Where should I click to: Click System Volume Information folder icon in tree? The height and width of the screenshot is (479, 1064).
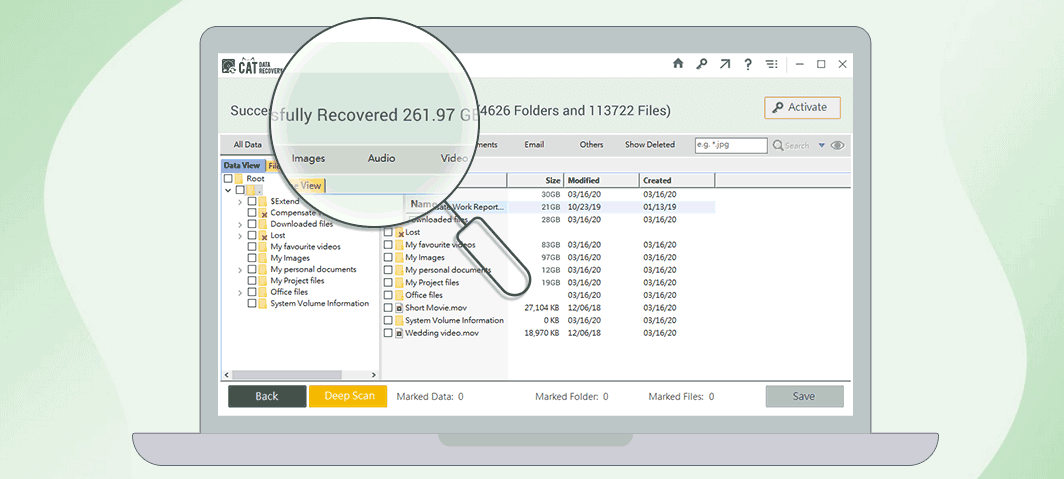(x=263, y=303)
